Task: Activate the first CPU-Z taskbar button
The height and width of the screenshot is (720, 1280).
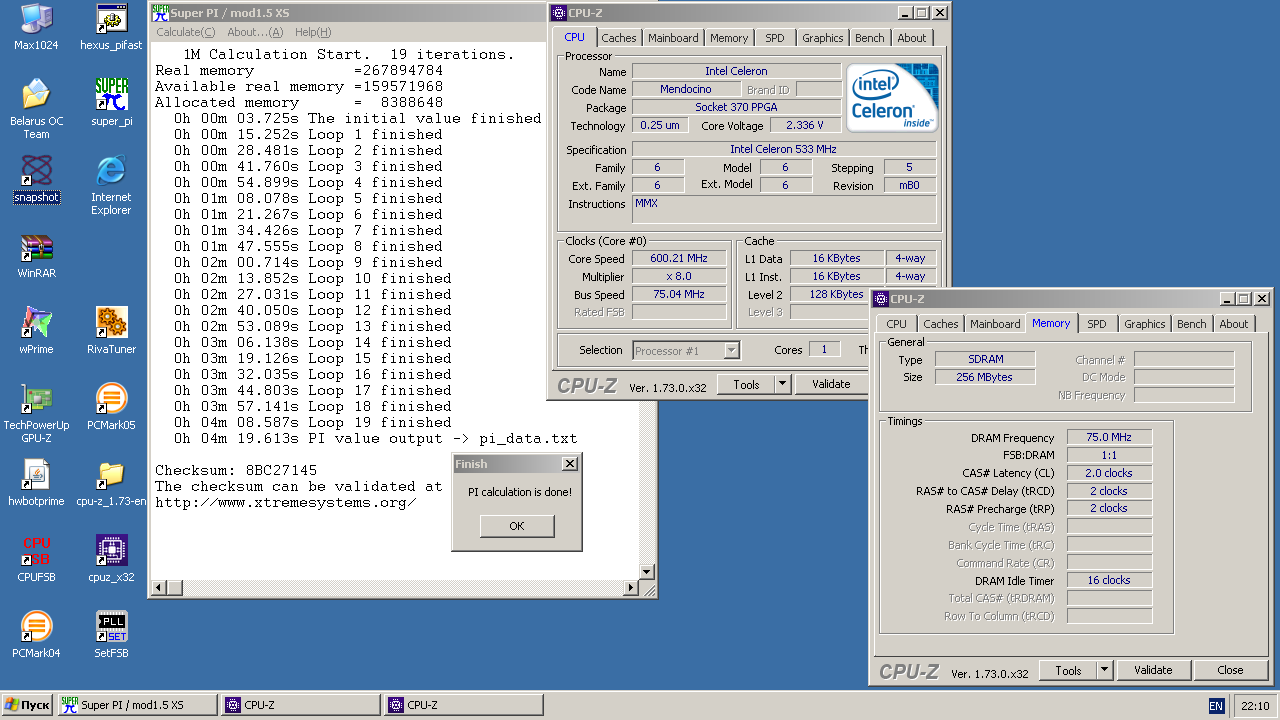Action: click(300, 705)
